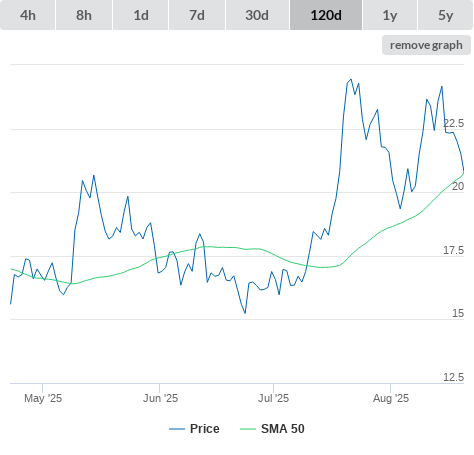Switch chart to 30d range
The image size is (474, 455).
[257, 15]
